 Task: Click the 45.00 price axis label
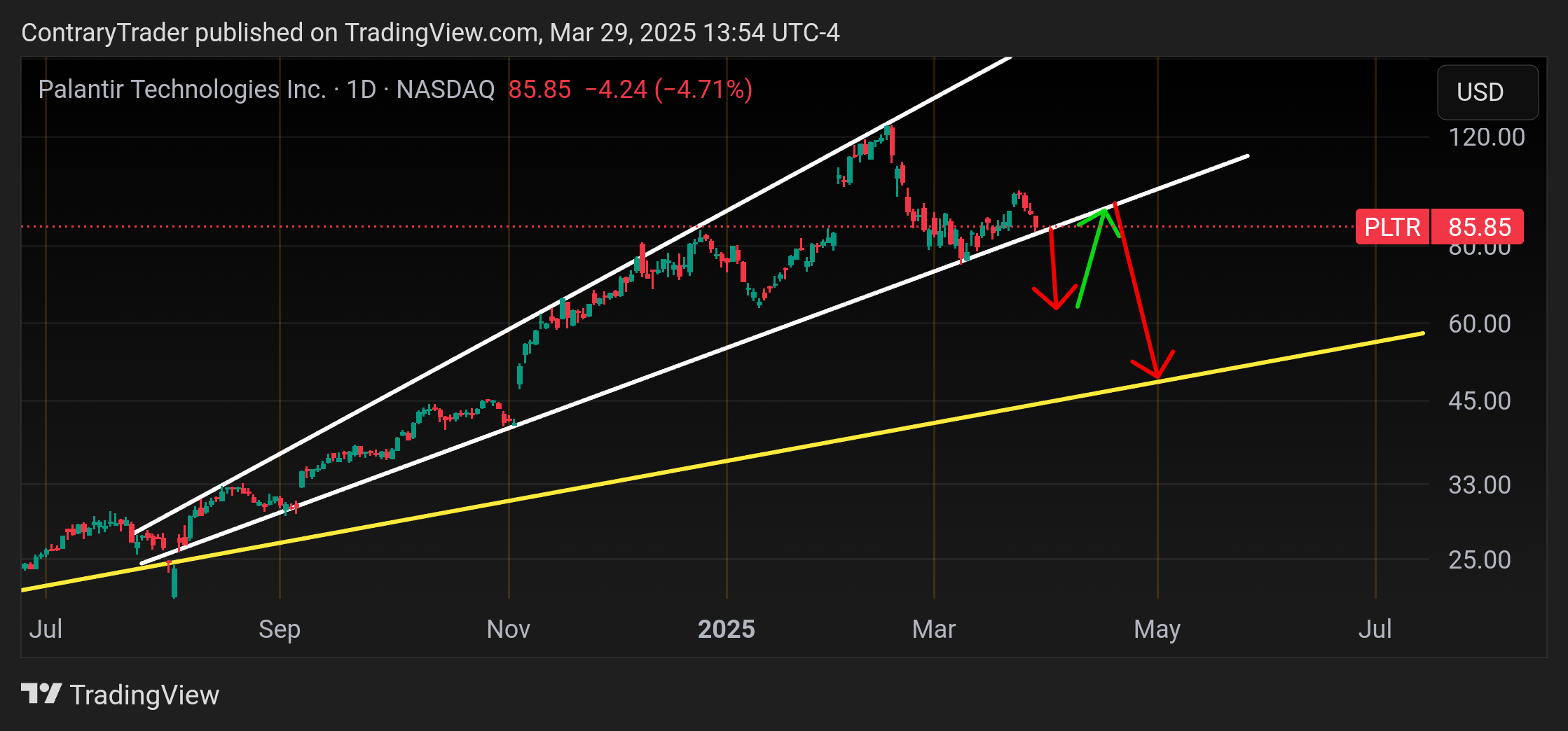tap(1480, 401)
